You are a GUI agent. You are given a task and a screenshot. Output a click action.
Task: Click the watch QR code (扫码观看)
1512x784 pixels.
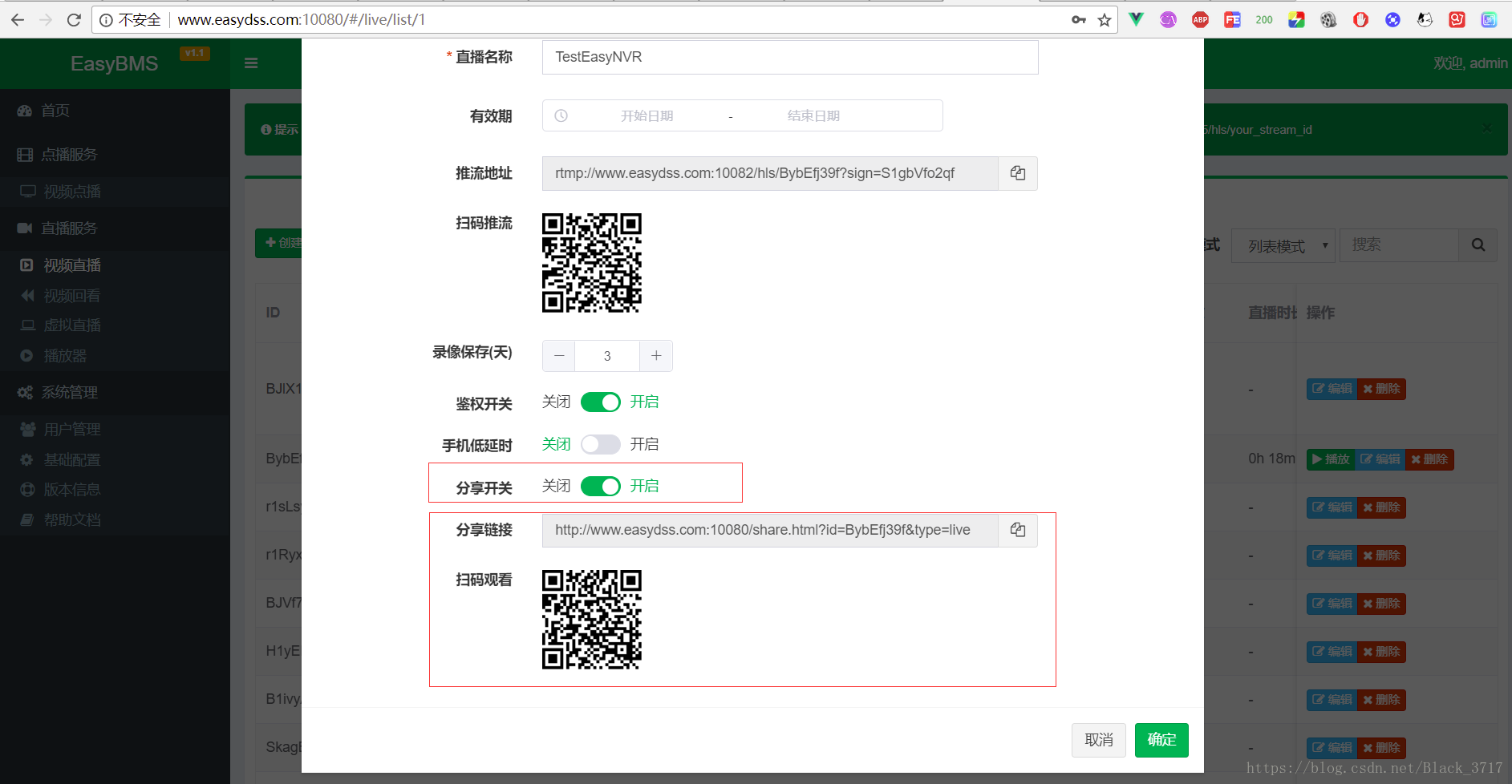pos(592,620)
